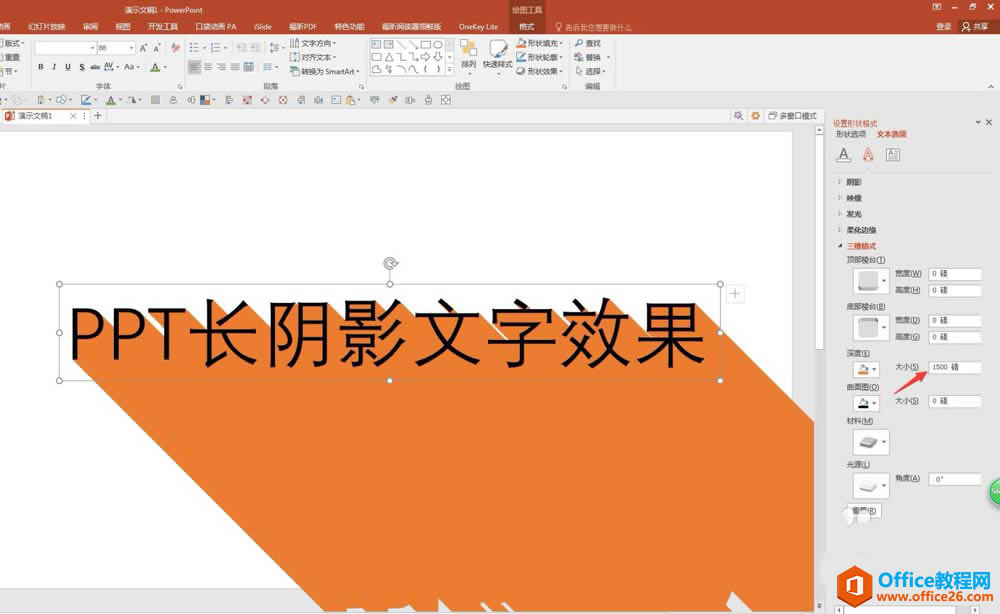Switch to the 形状选项 tab
This screenshot has width=1000, height=614.
[851, 134]
